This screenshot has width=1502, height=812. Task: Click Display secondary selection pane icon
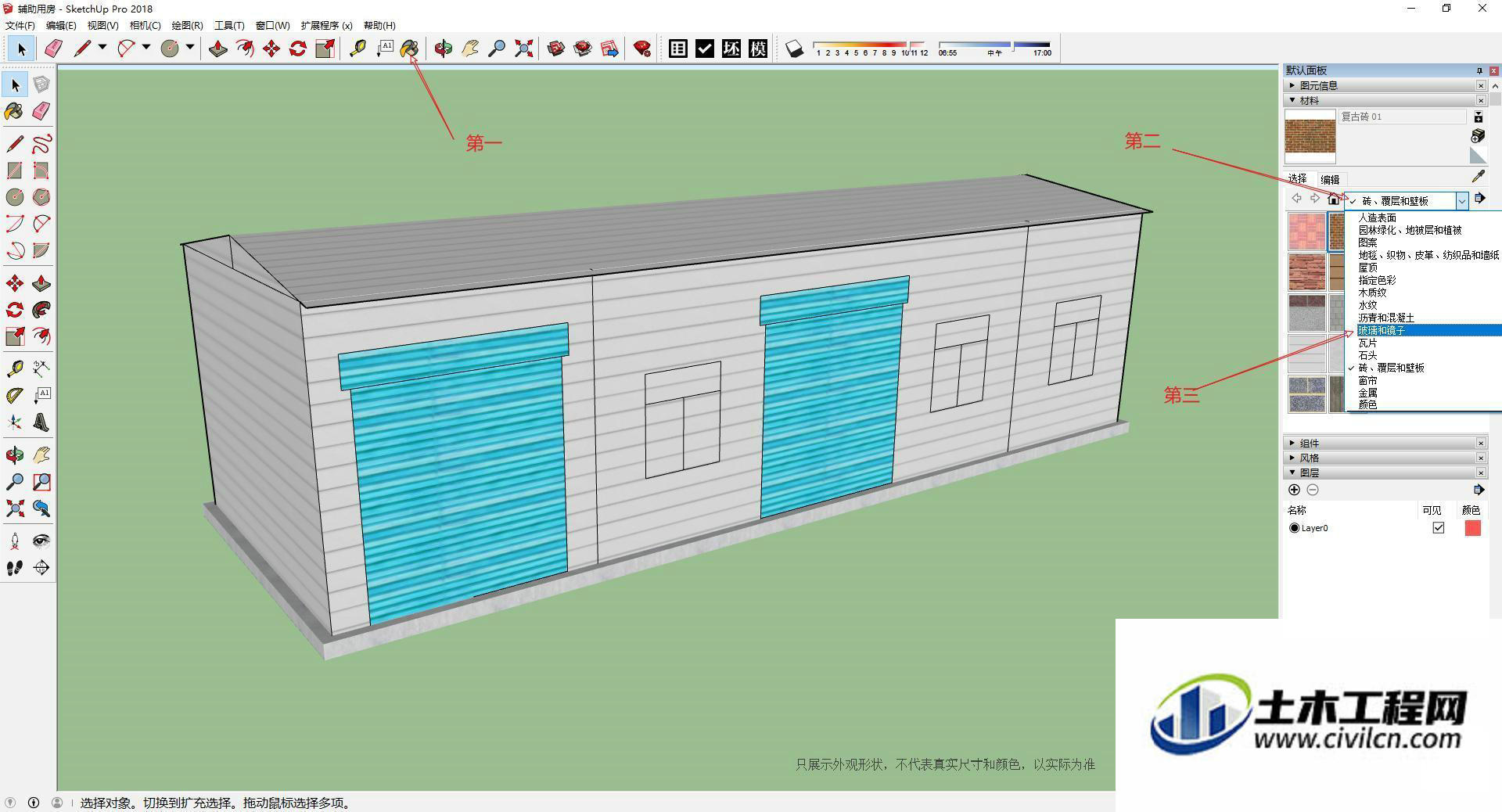(1479, 117)
